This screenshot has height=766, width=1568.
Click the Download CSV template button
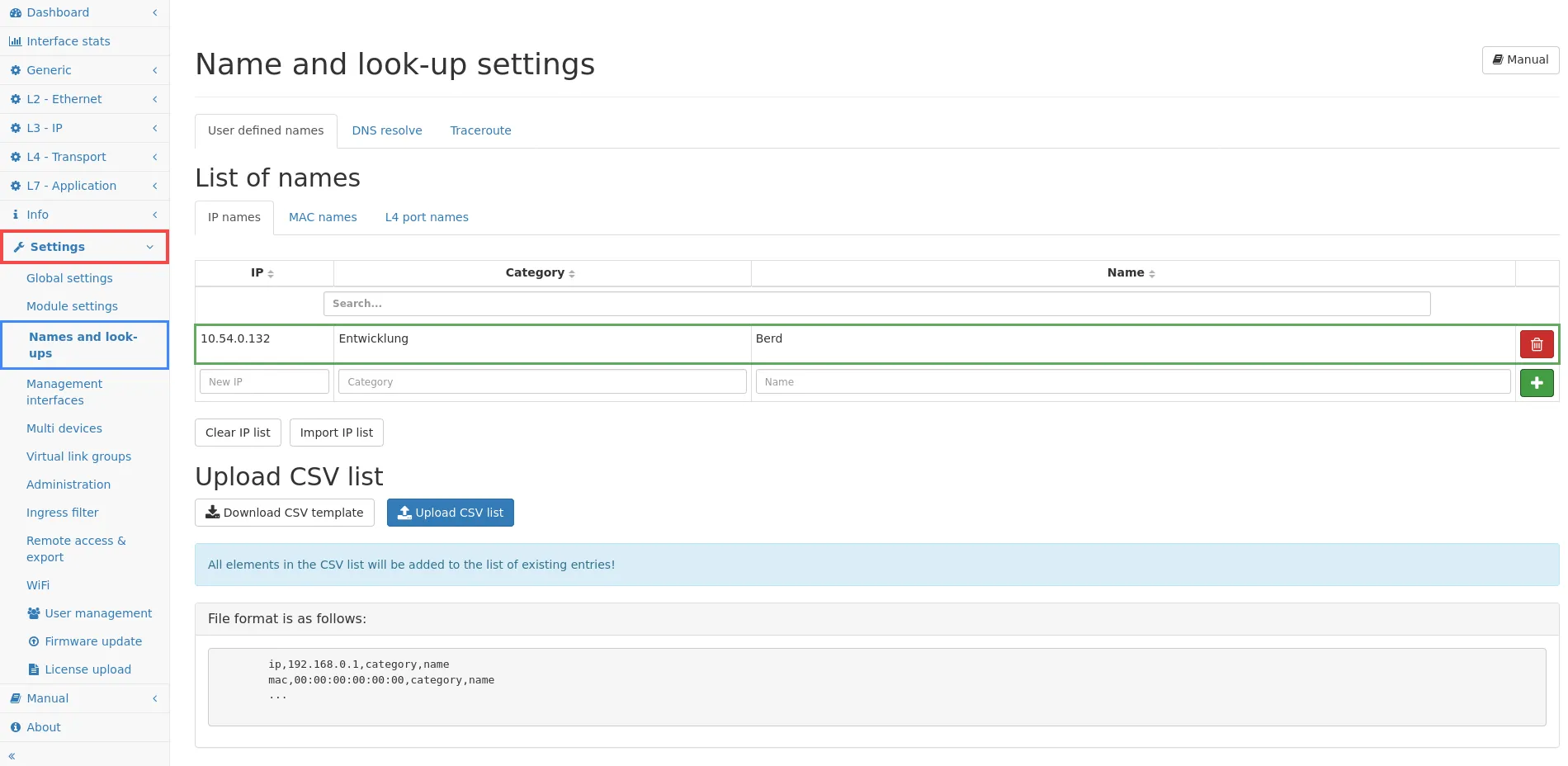pos(284,513)
